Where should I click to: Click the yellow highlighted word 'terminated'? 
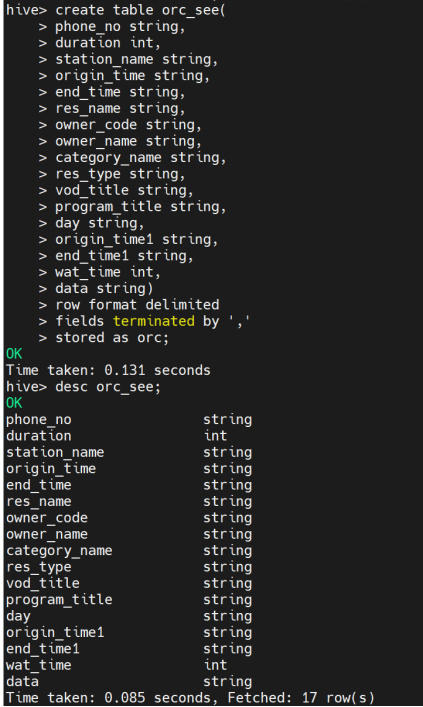point(154,321)
